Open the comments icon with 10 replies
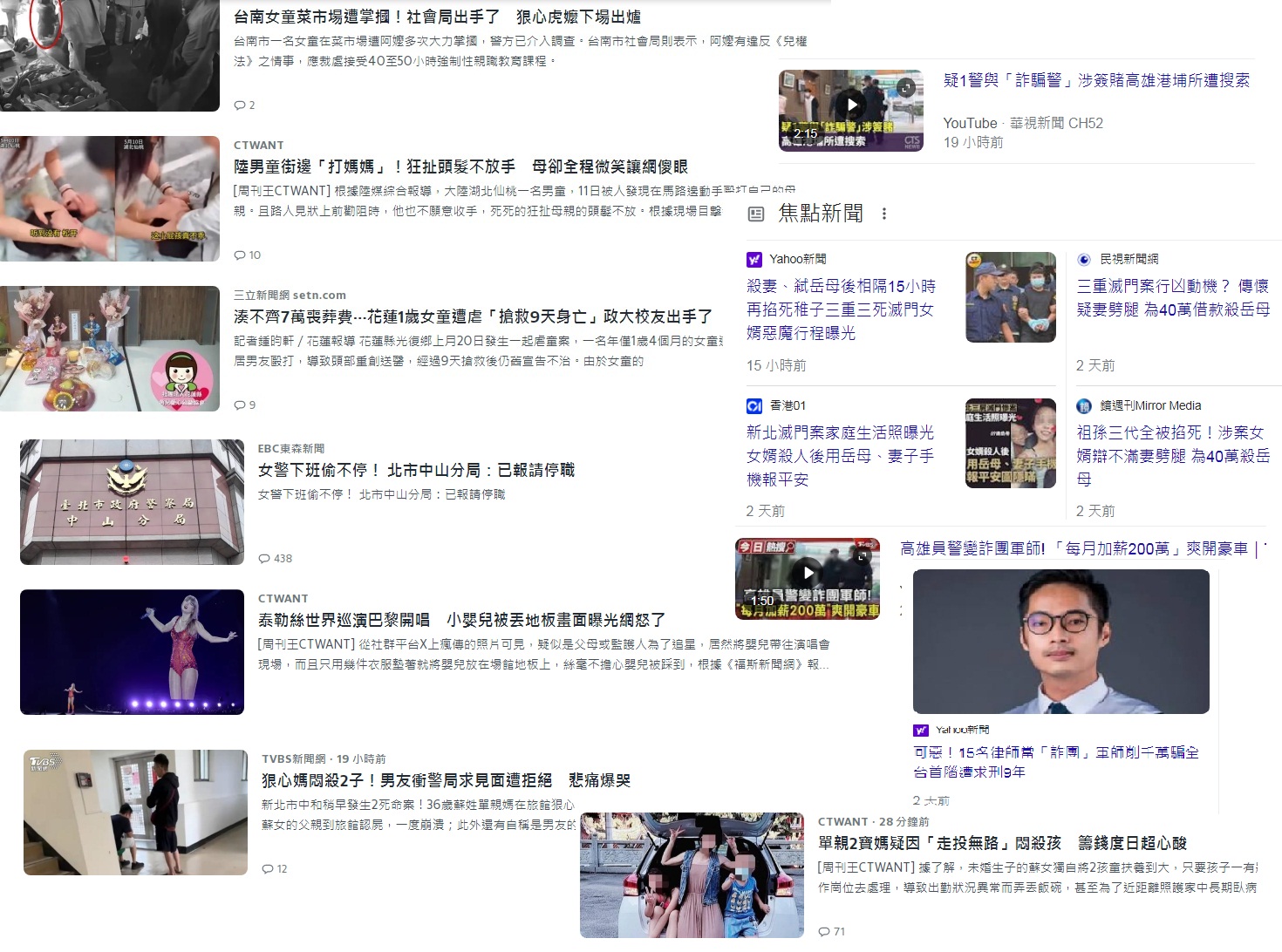The image size is (1282, 952). point(240,255)
